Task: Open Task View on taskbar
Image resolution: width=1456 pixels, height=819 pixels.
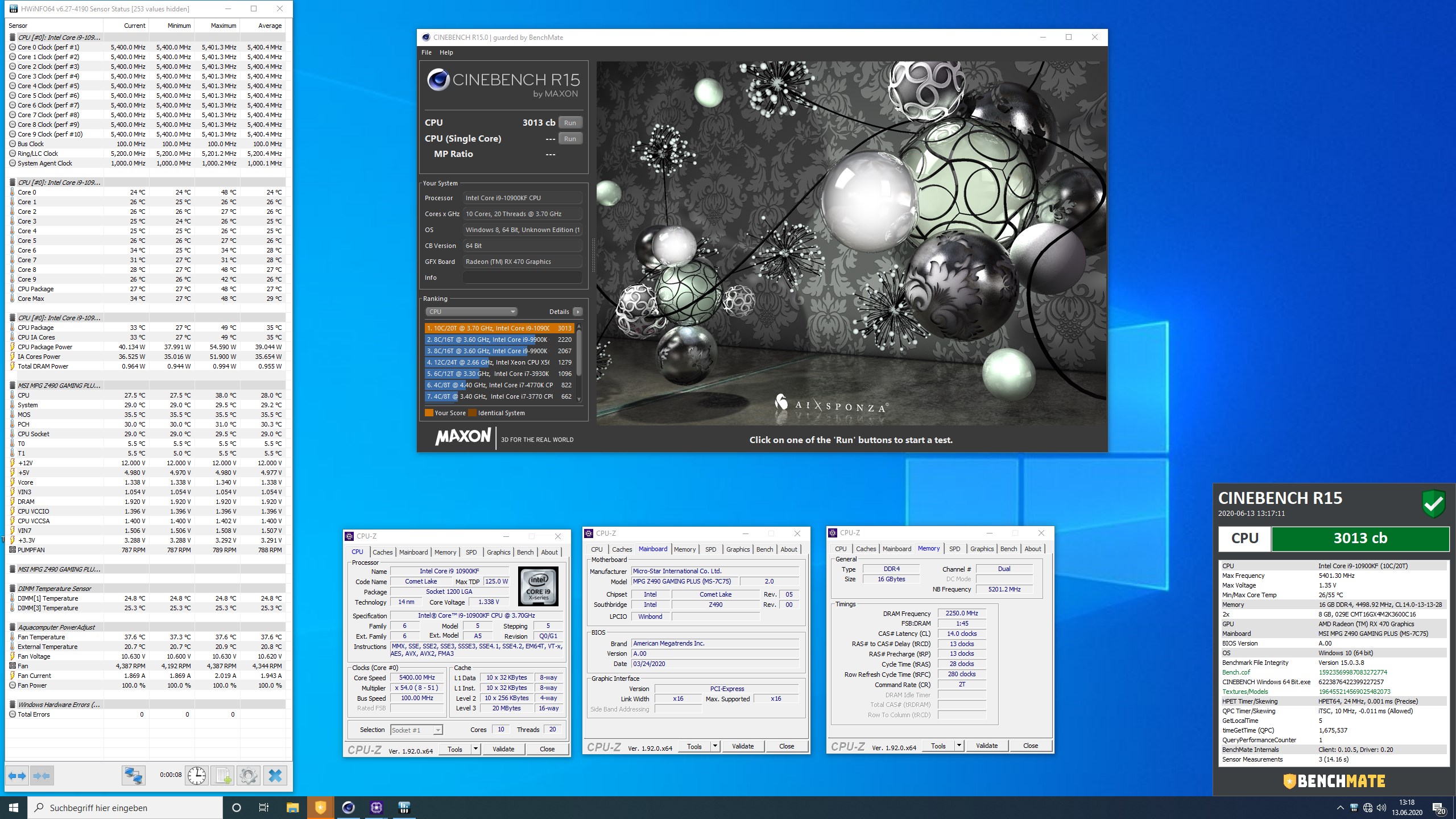Action: (x=264, y=808)
